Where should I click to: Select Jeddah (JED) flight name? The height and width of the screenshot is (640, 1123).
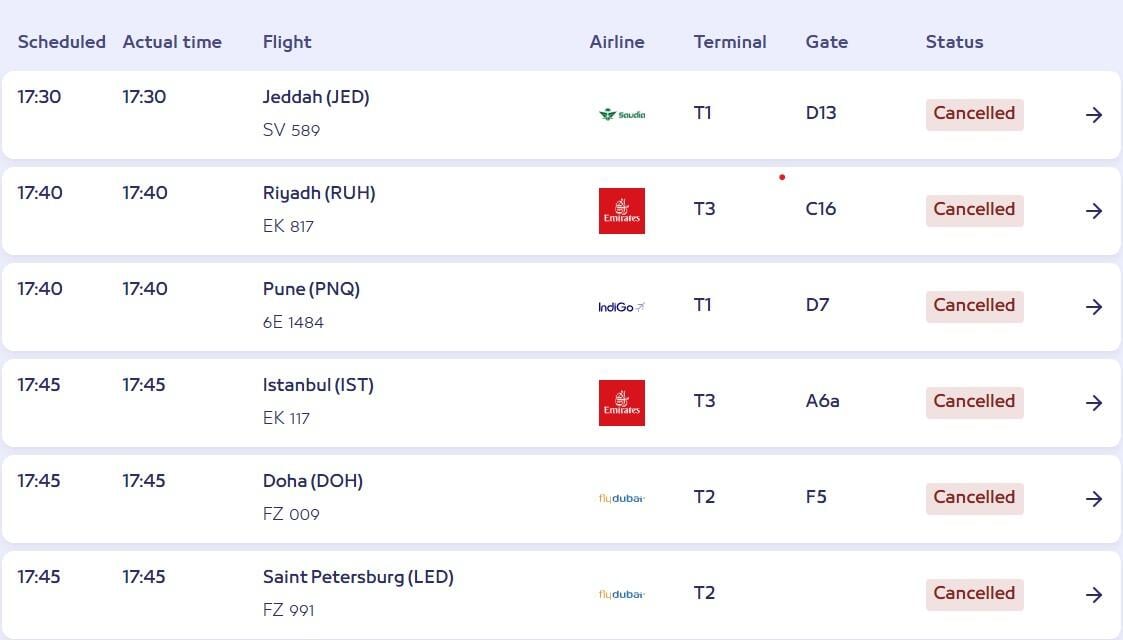[316, 97]
